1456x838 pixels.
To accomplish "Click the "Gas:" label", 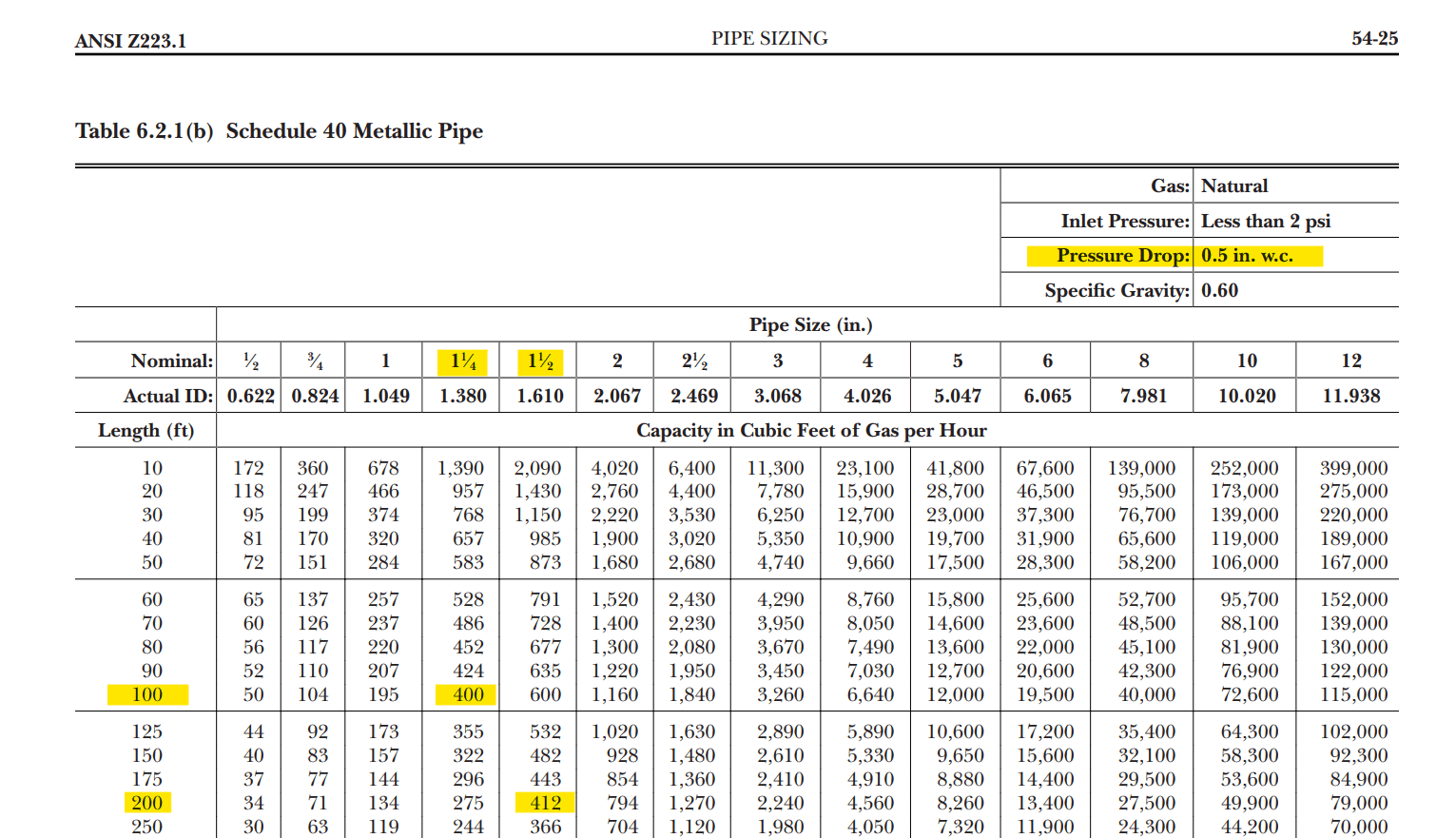I will (1170, 185).
